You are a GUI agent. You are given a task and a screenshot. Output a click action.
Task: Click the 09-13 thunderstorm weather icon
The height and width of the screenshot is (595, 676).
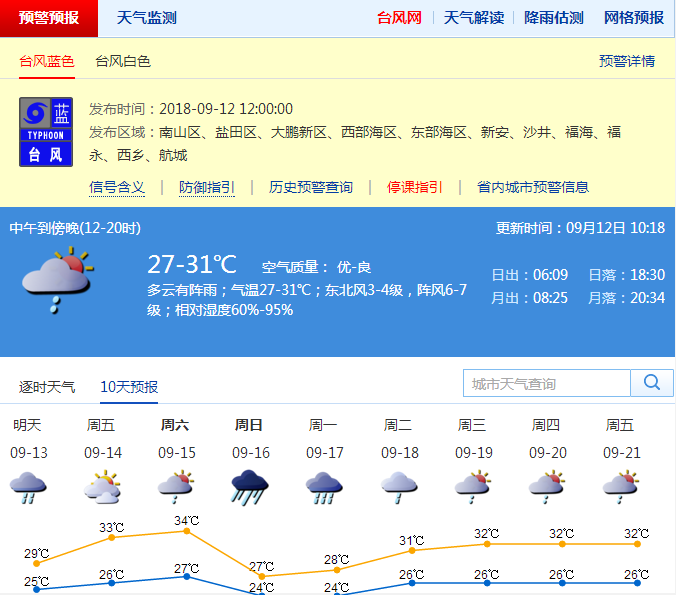click(x=29, y=487)
